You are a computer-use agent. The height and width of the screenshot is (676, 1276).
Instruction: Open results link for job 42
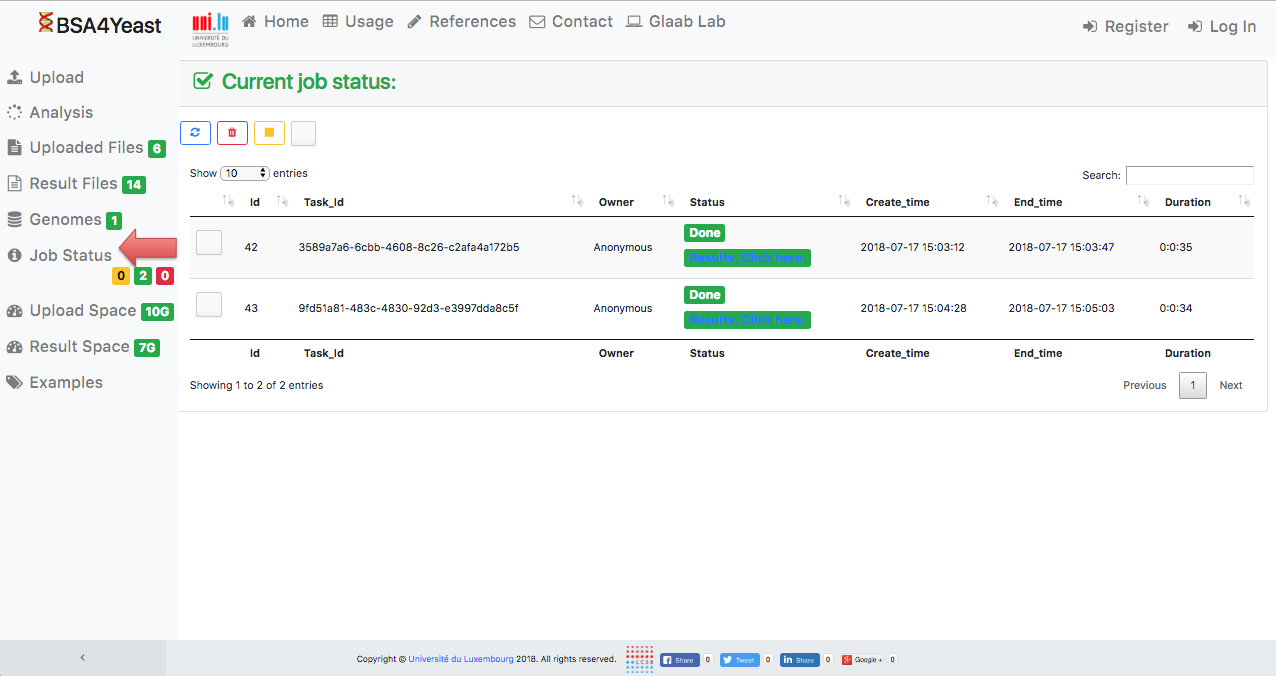[747, 258]
